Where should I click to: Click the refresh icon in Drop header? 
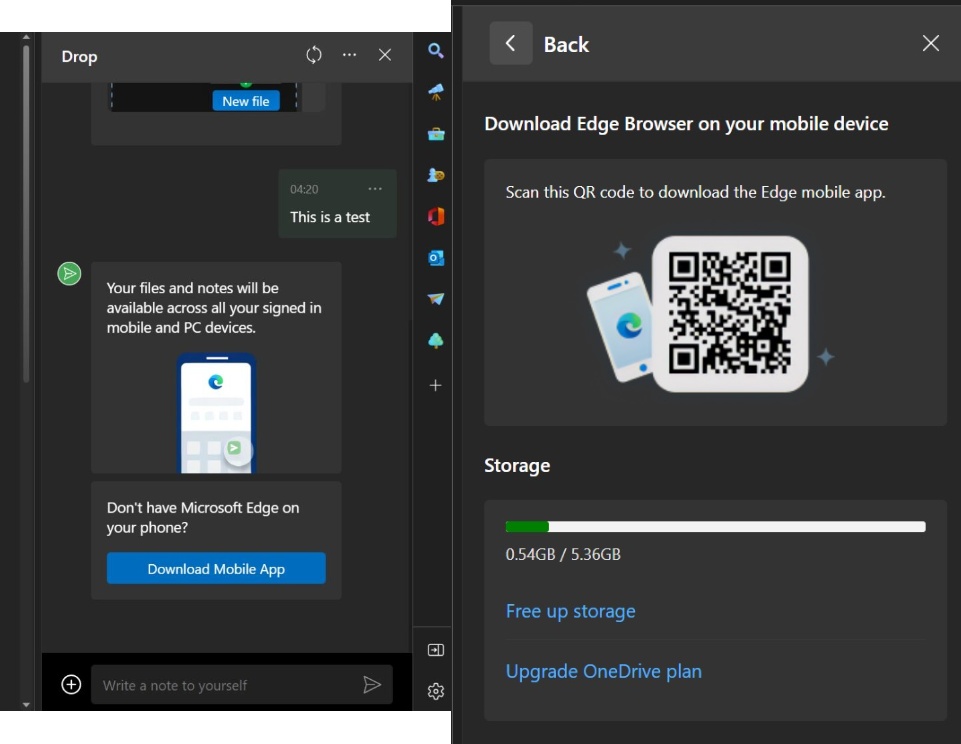[x=314, y=55]
